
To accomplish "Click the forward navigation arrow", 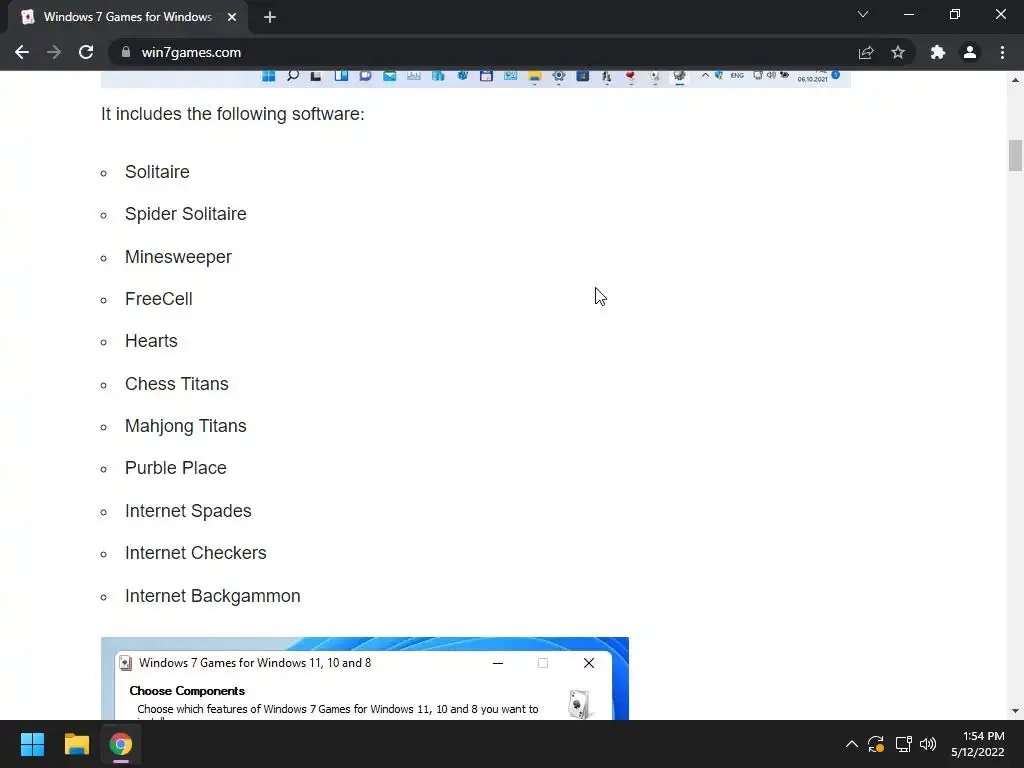I will (54, 52).
